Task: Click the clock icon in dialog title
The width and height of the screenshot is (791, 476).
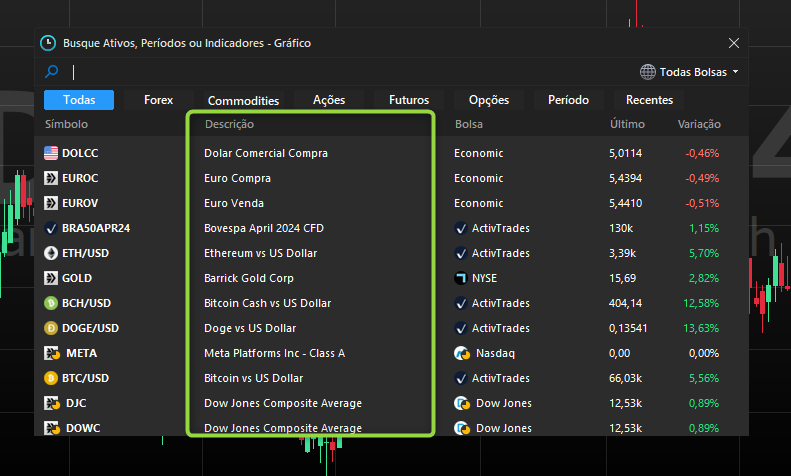Action: (x=48, y=43)
